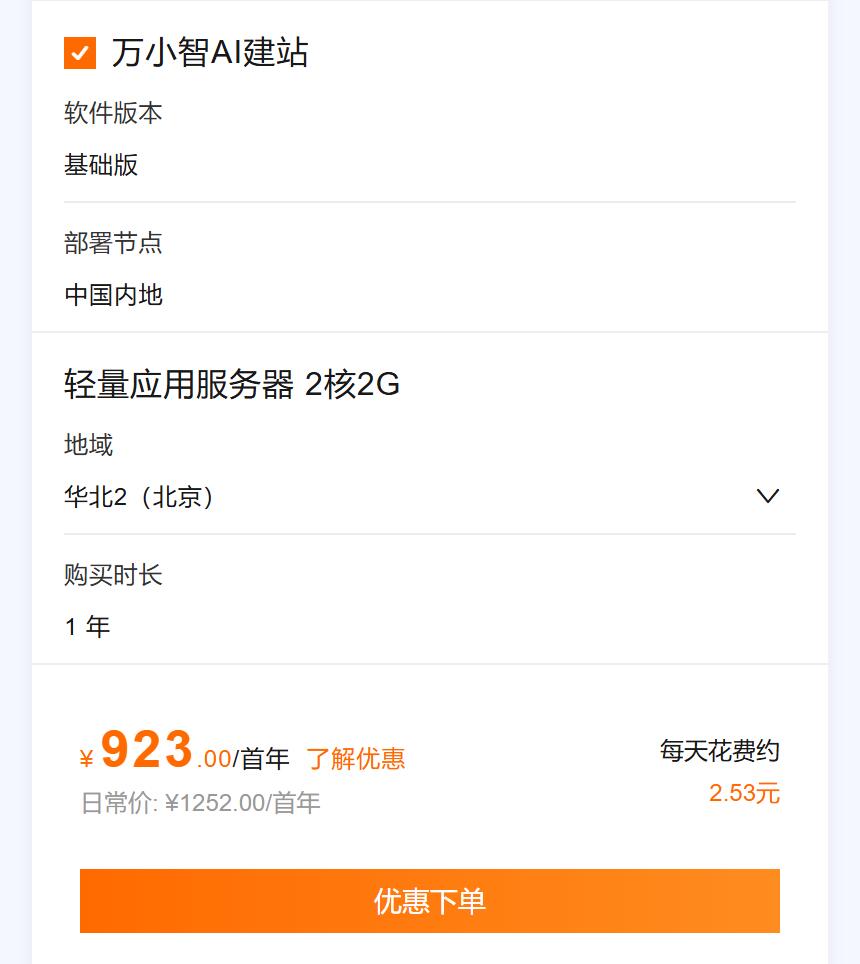Click the 每天花费约 daily cost label
The image size is (860, 964).
[x=719, y=751]
